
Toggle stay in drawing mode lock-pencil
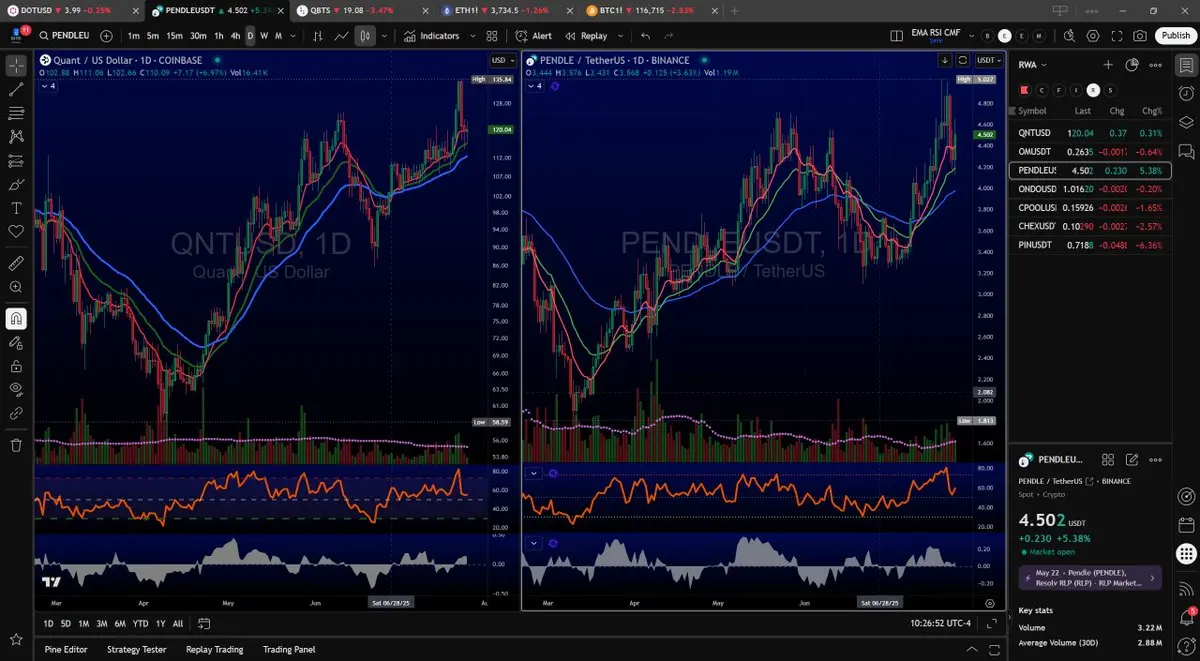coord(16,343)
